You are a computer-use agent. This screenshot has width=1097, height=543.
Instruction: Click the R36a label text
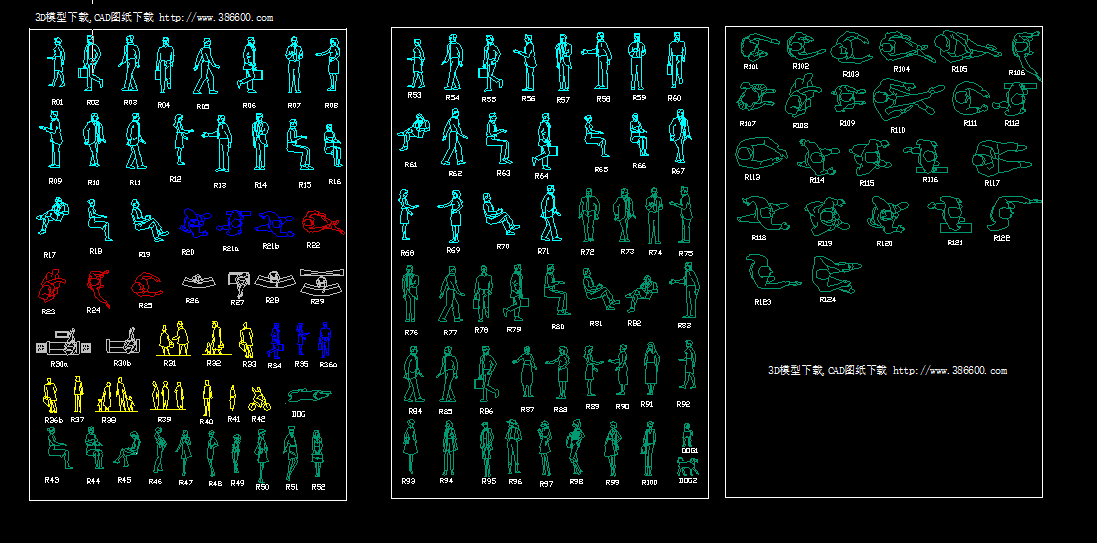coord(328,365)
